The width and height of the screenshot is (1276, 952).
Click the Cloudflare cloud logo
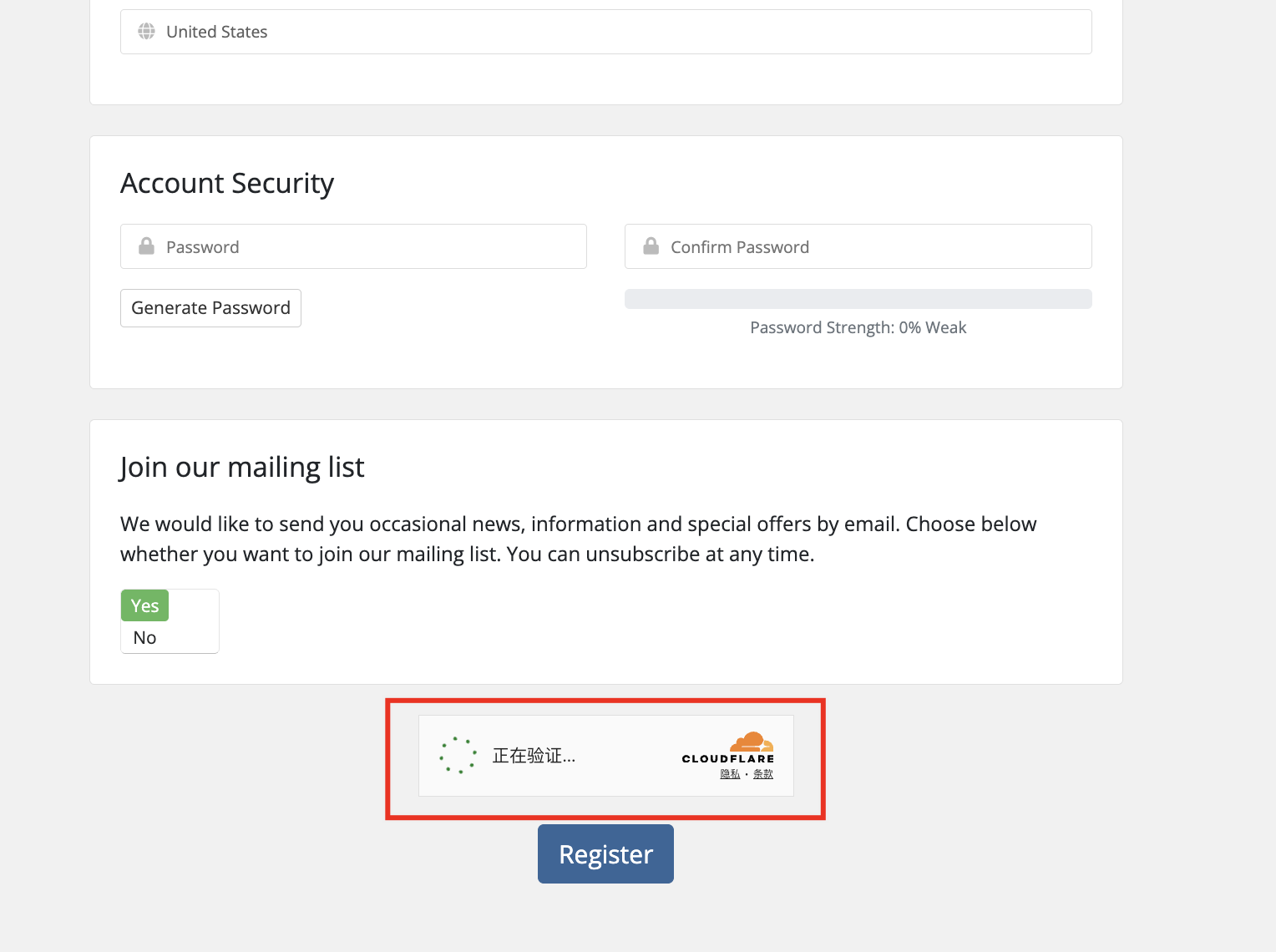(752, 742)
